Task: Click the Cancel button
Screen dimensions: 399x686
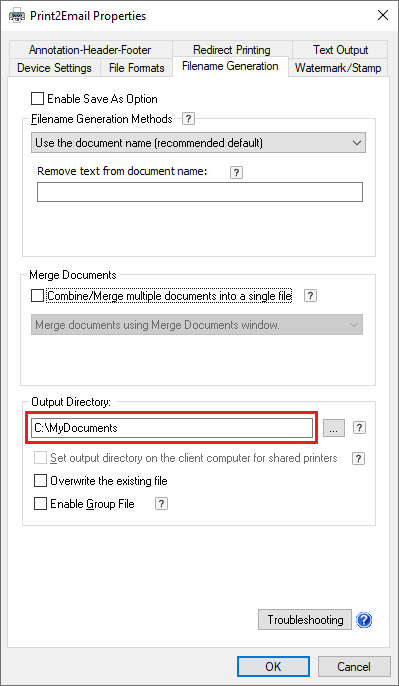Action: [x=354, y=666]
